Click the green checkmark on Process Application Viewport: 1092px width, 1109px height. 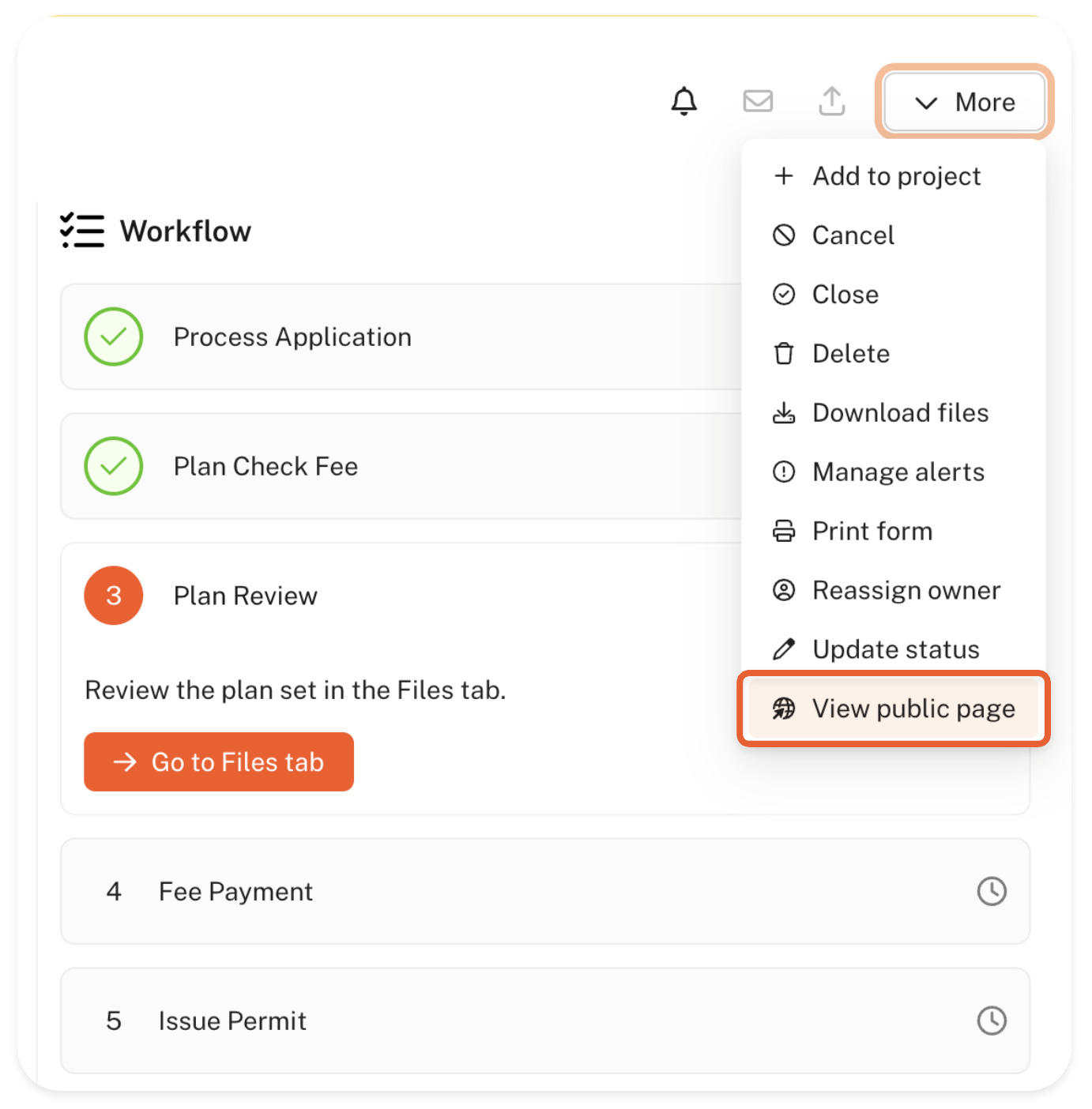(x=114, y=336)
